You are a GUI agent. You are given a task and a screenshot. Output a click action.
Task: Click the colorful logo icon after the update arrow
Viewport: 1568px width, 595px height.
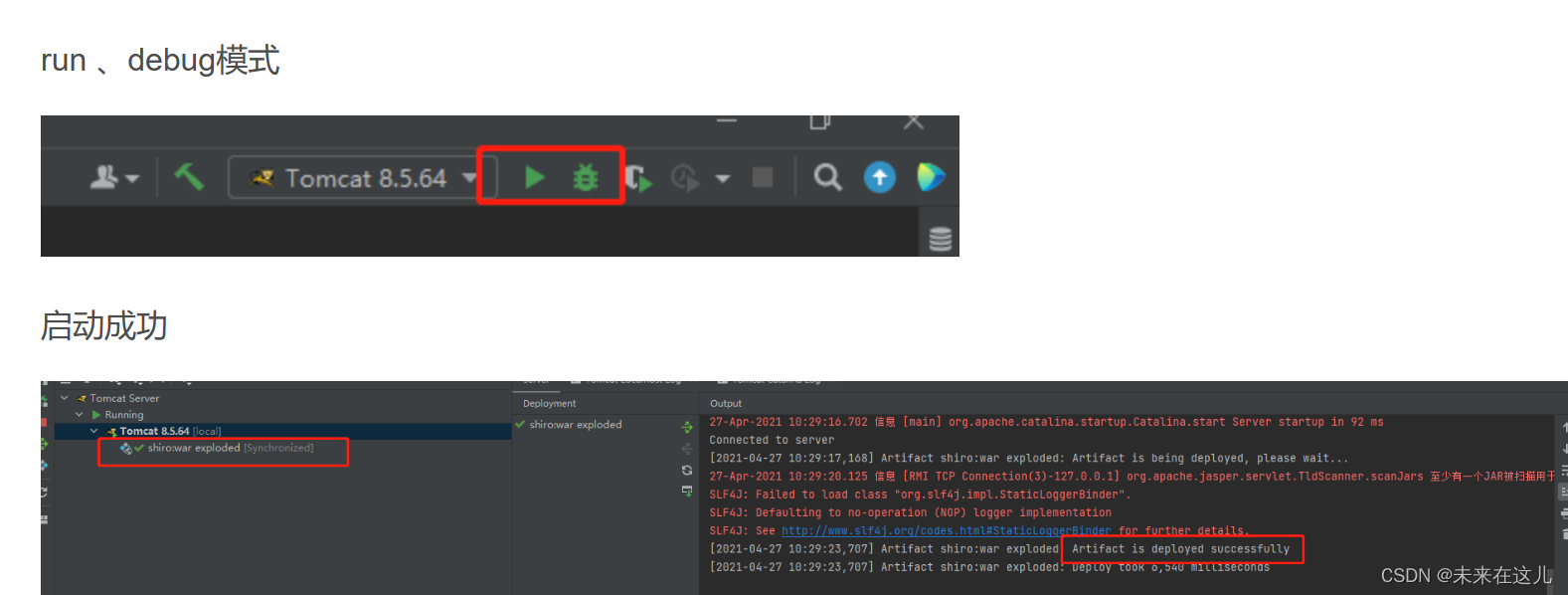(931, 177)
